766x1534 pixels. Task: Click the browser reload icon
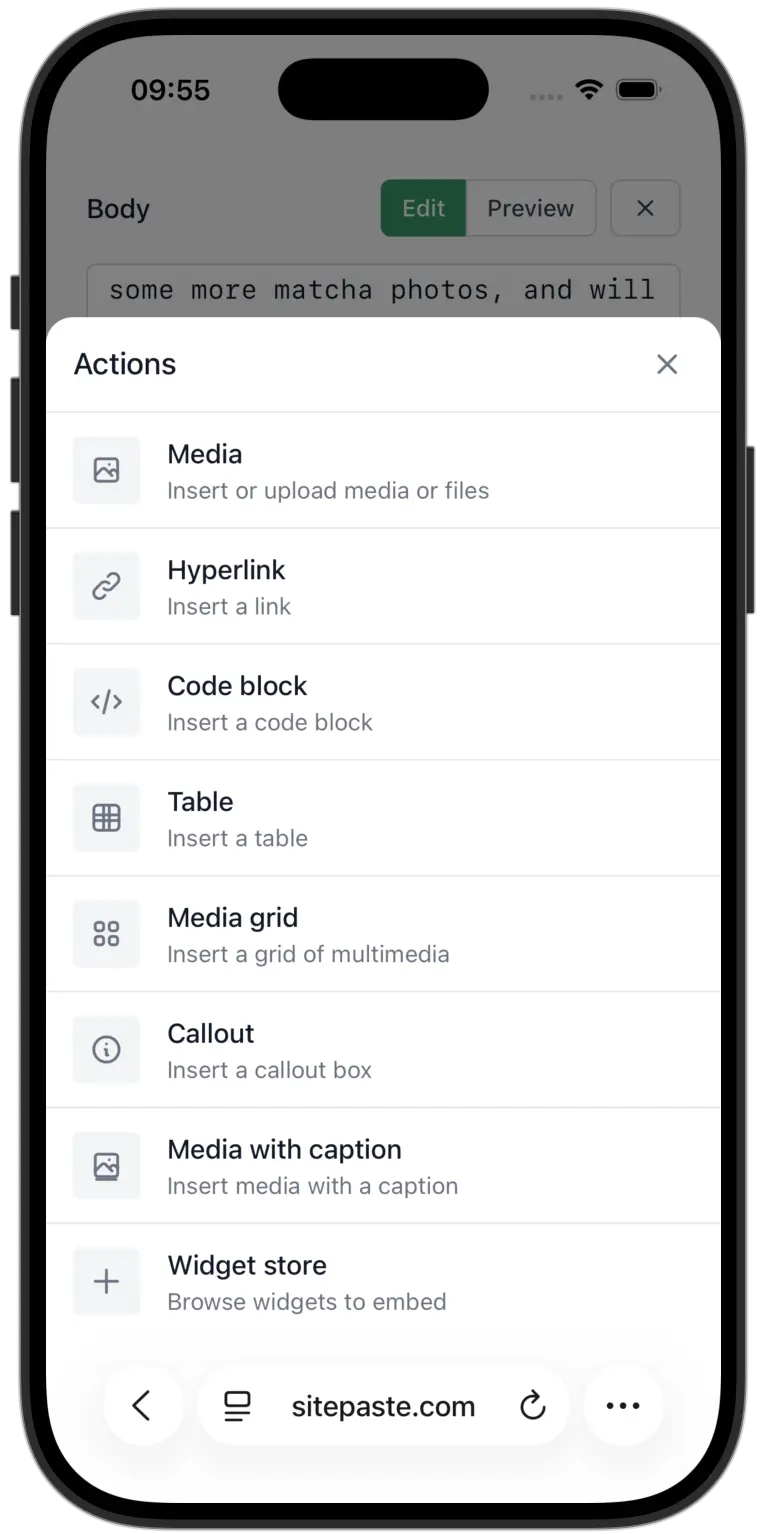click(x=533, y=1405)
